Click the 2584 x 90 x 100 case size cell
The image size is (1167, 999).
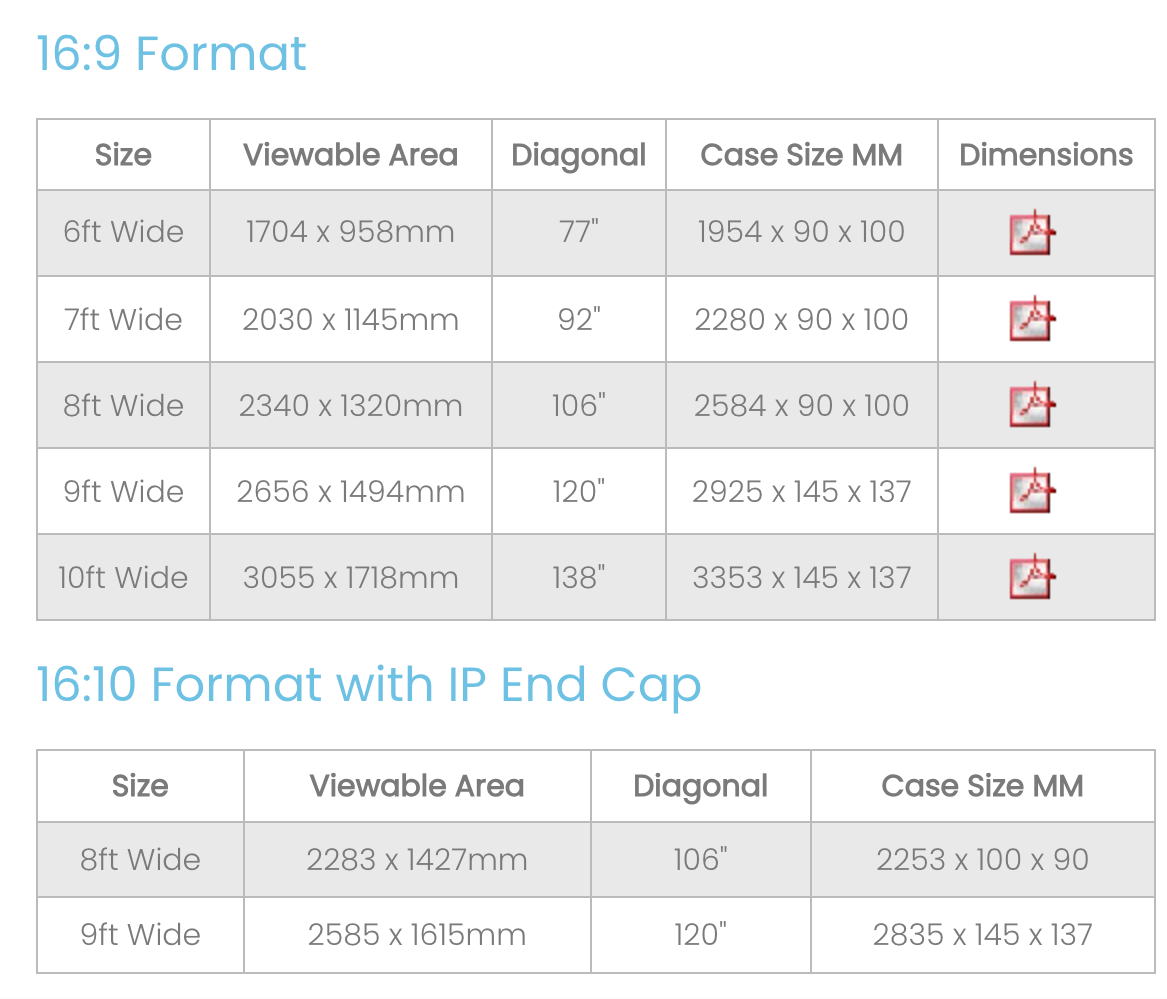tap(801, 406)
